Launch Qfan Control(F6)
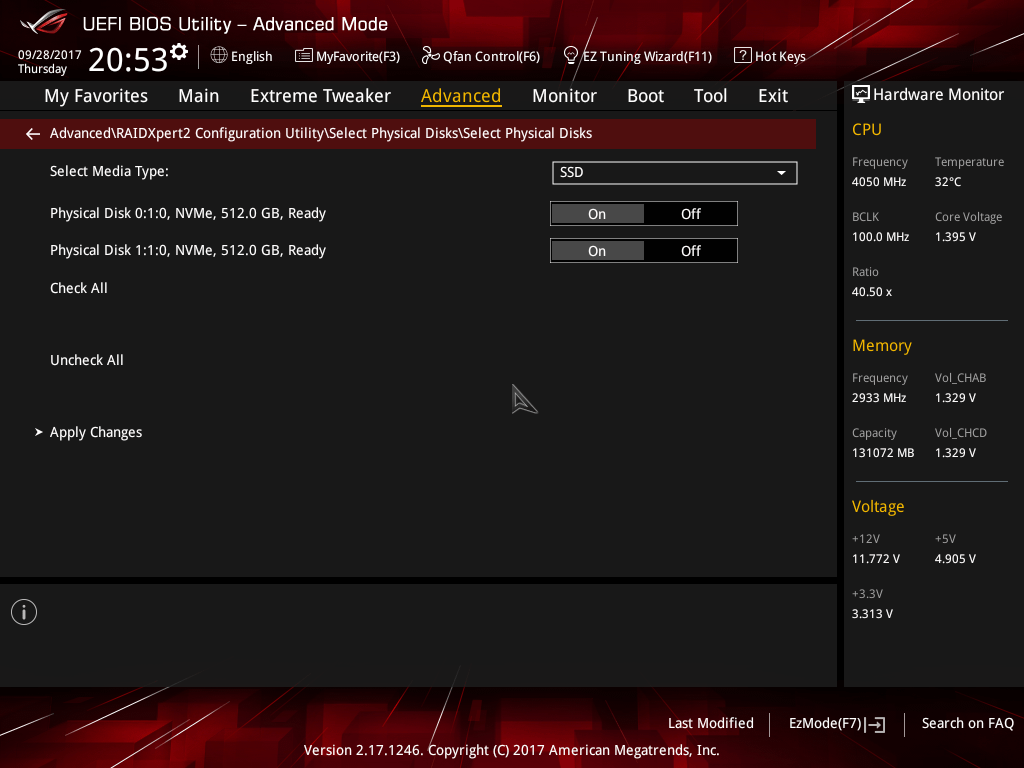This screenshot has width=1024, height=768. [x=491, y=57]
